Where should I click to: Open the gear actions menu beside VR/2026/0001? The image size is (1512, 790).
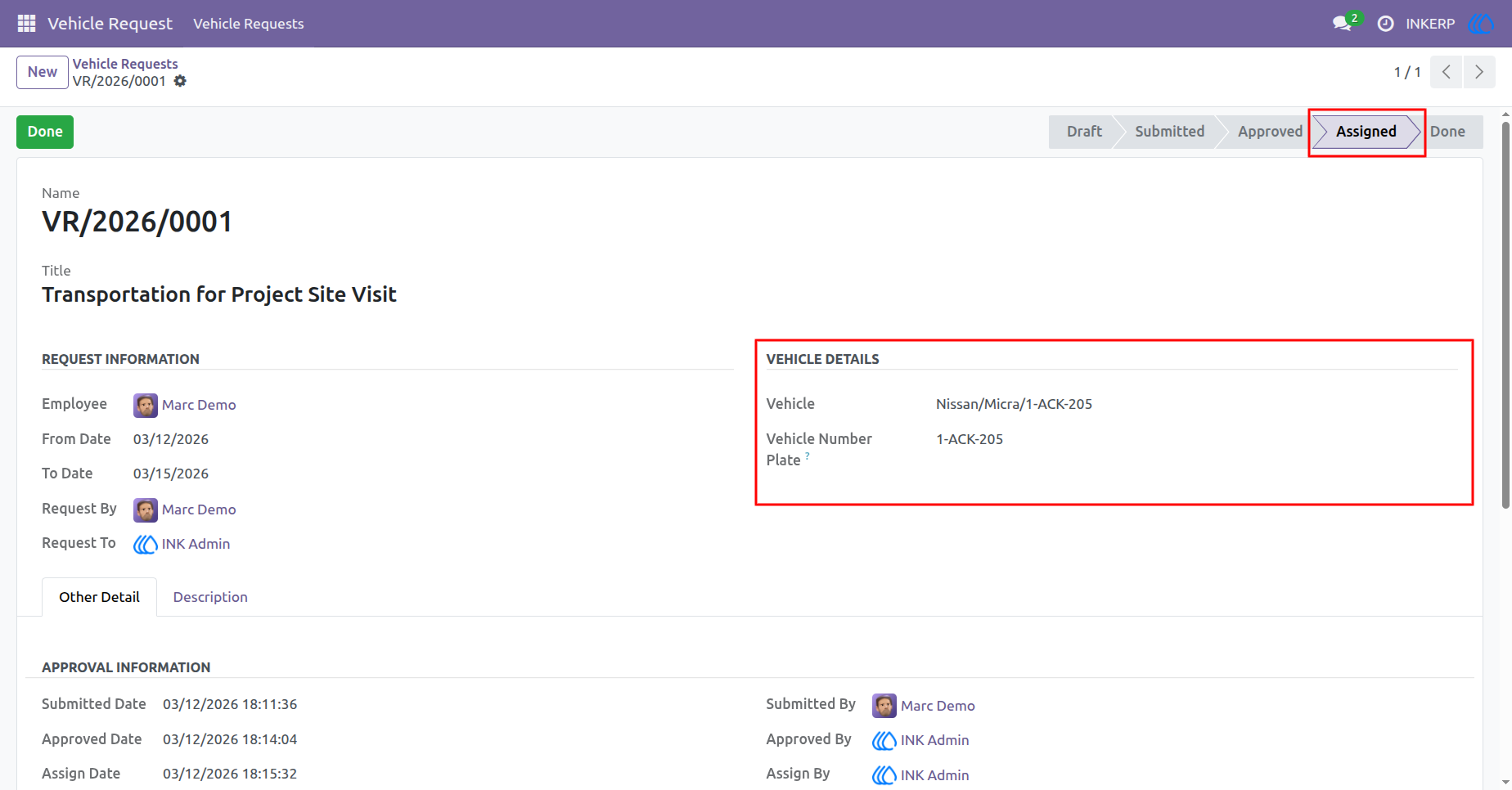(180, 81)
